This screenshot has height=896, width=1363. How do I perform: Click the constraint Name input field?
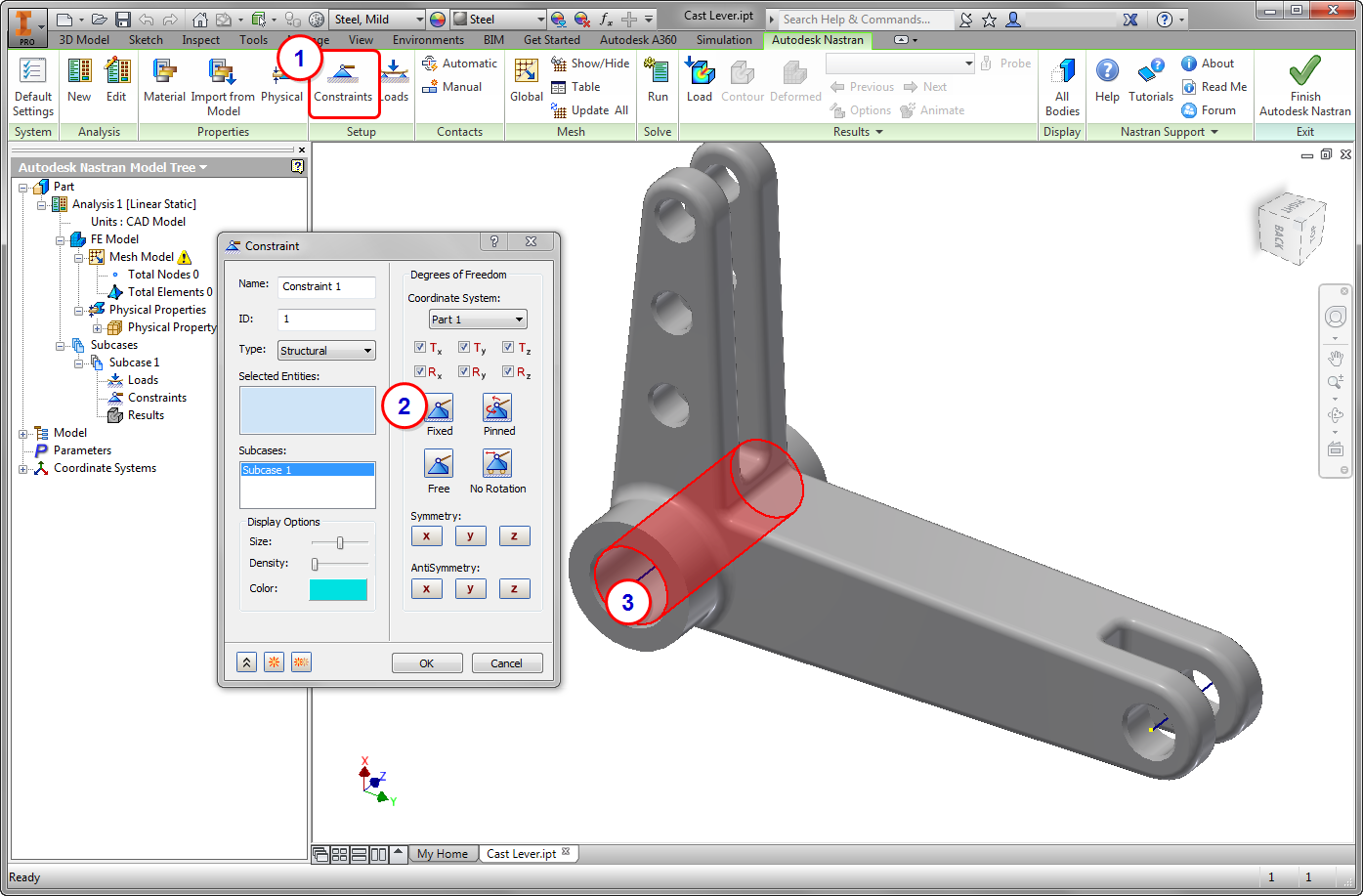[326, 287]
